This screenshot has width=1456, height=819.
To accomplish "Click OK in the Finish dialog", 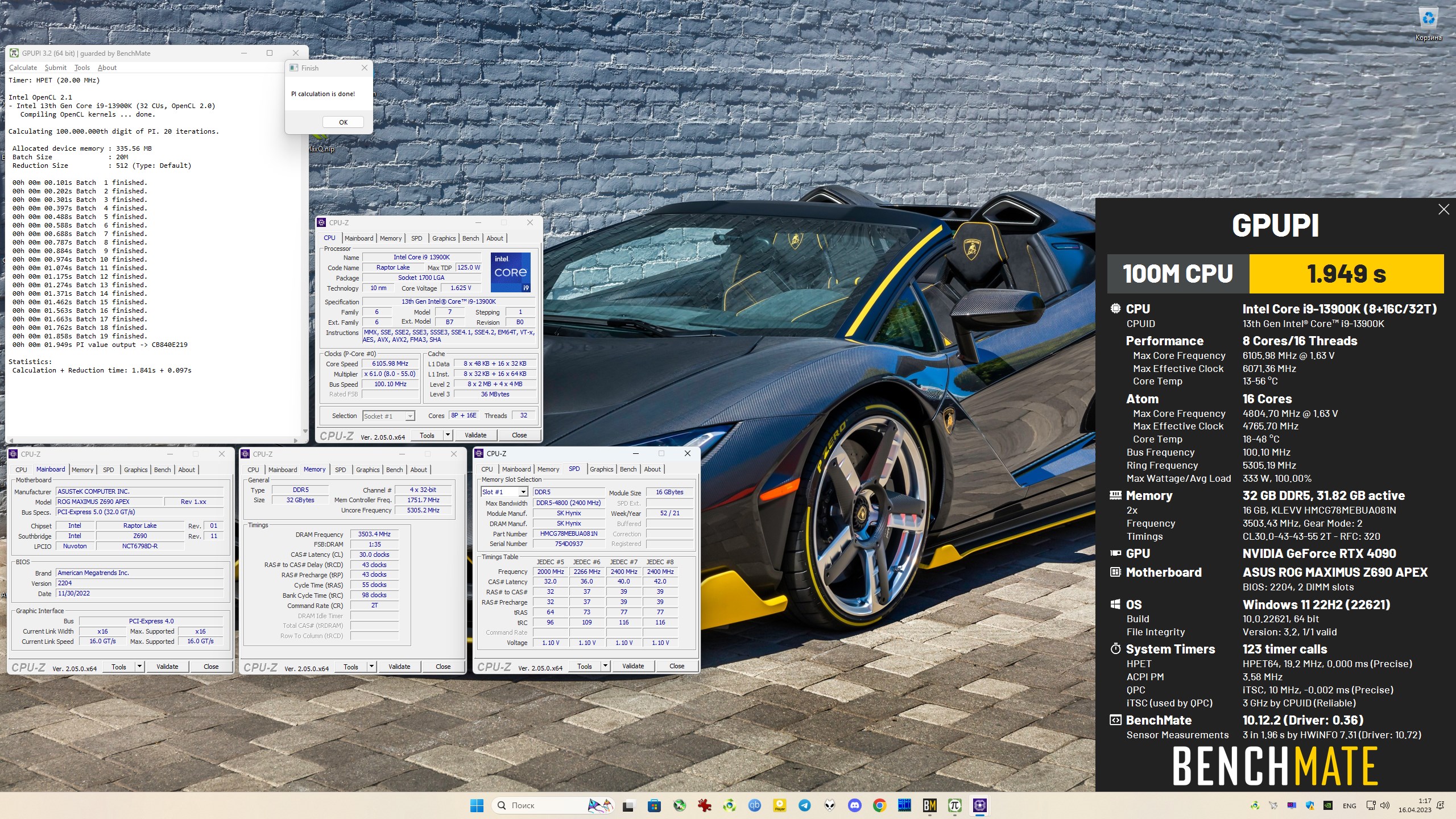I will point(343,122).
